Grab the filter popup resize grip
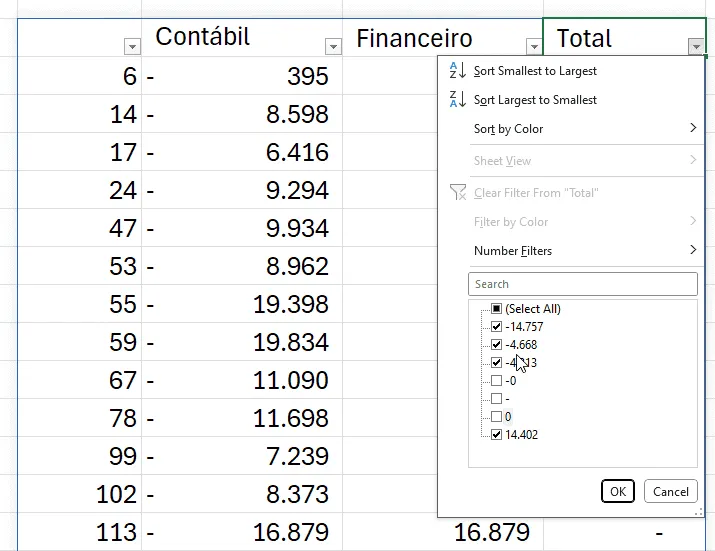 698,512
